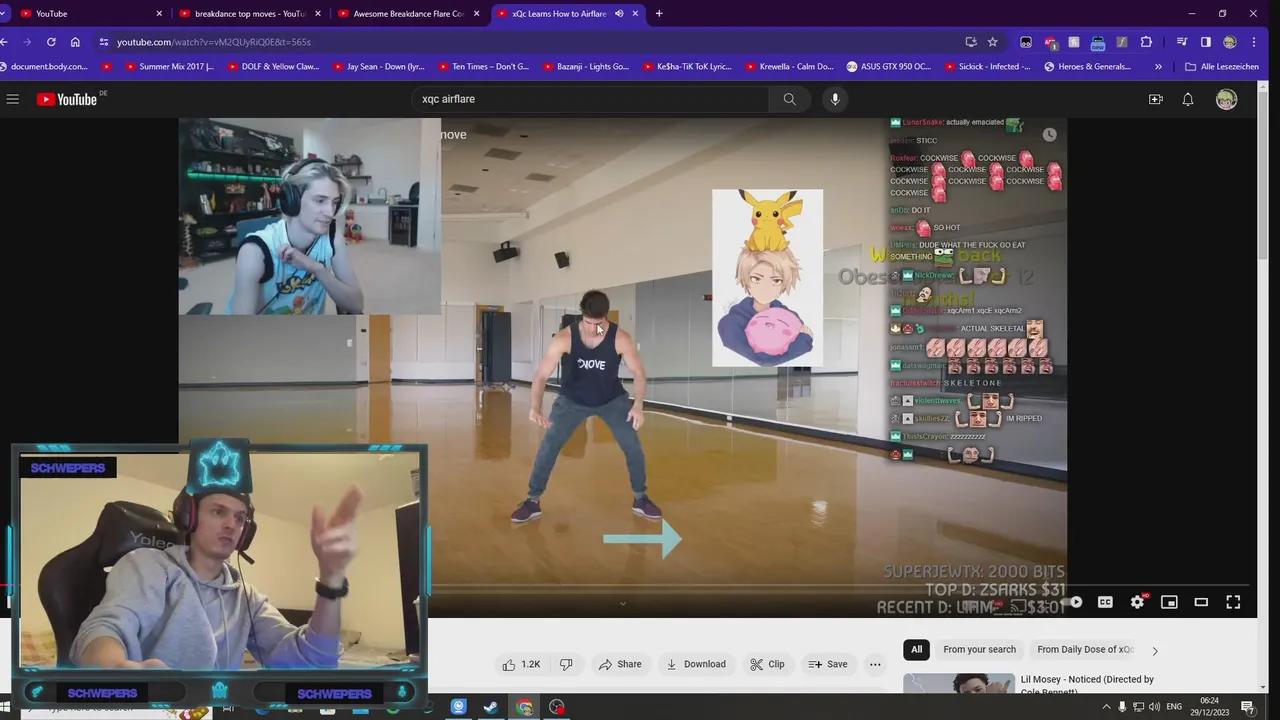Dislike the video with thumbs down
The width and height of the screenshot is (1280, 720).
tap(566, 664)
